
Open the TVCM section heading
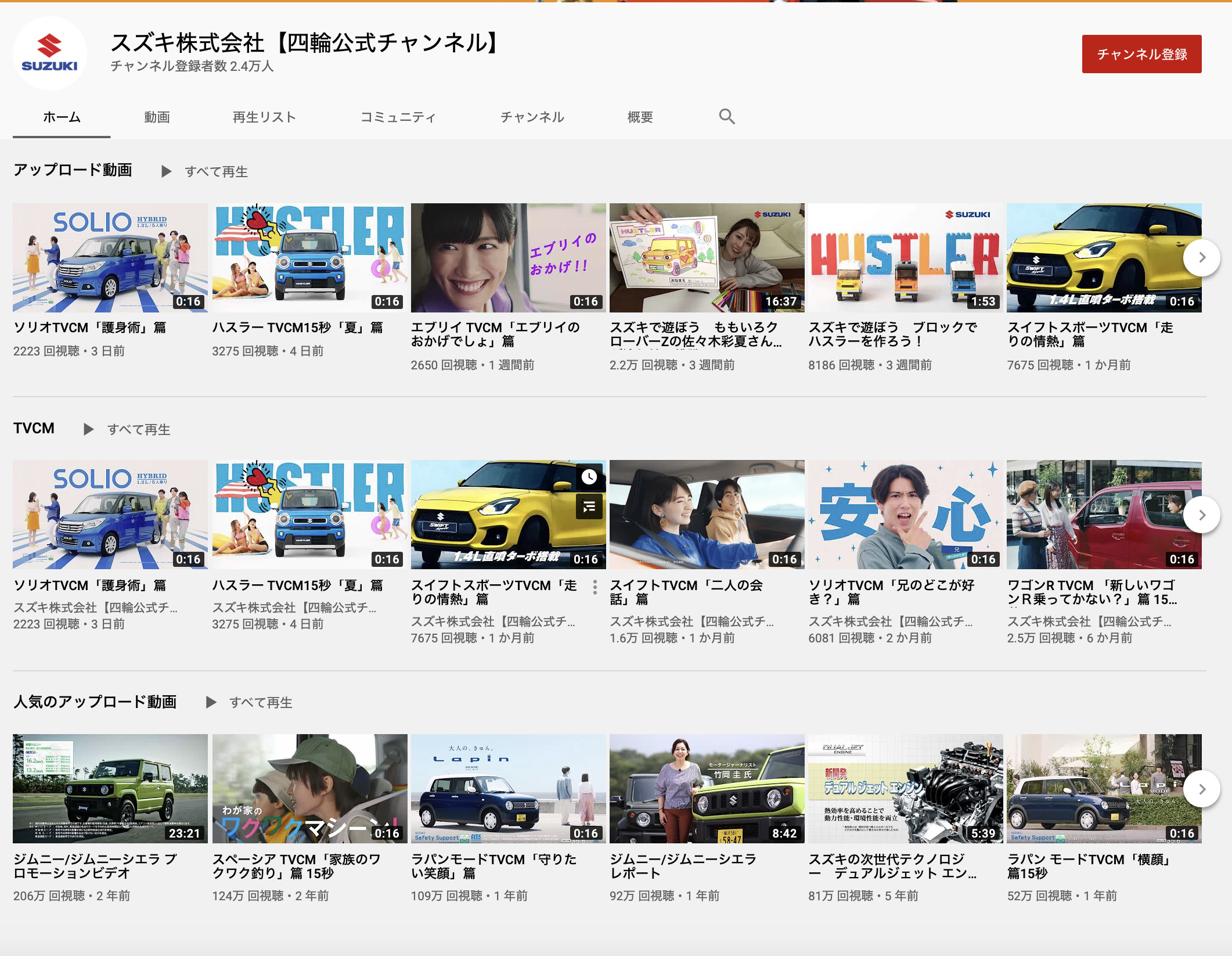[34, 428]
